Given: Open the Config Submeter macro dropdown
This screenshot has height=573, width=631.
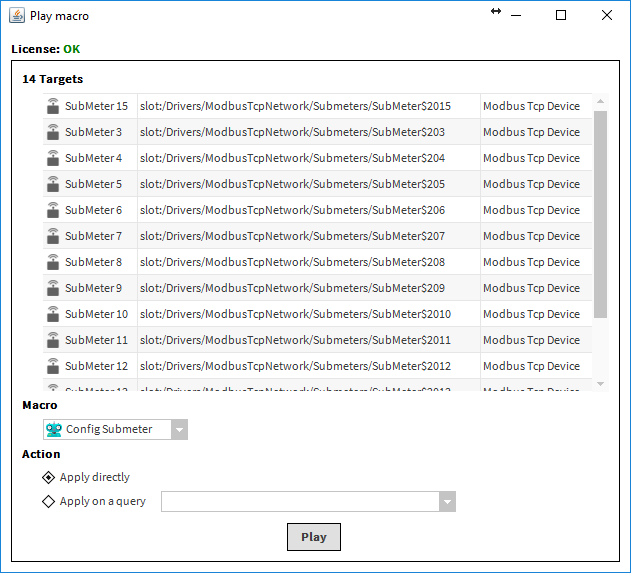Looking at the screenshot, I should tap(179, 430).
